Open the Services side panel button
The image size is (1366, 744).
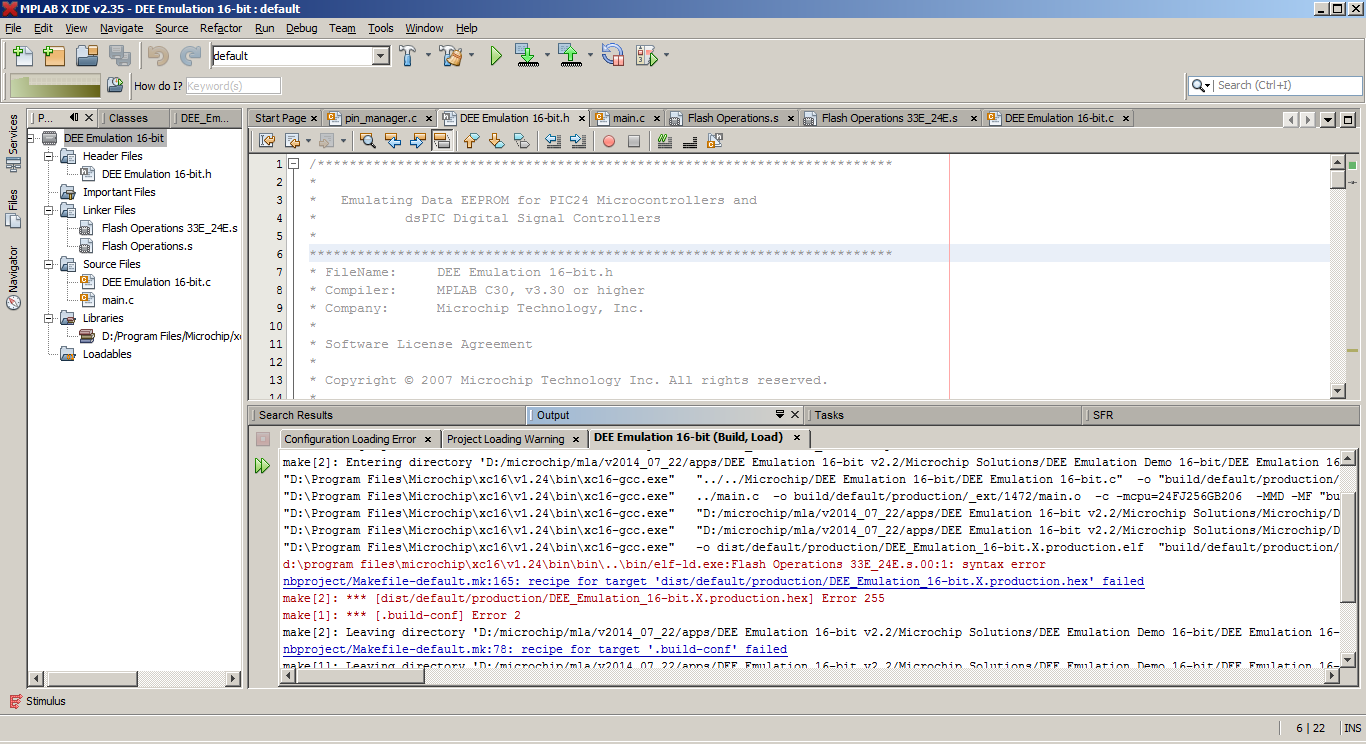coord(13,143)
